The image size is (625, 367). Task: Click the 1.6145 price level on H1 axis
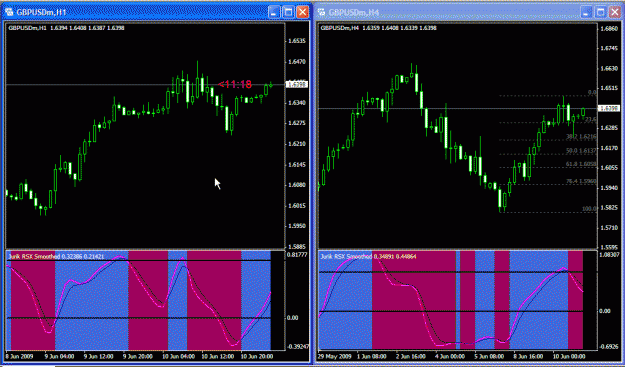click(297, 165)
